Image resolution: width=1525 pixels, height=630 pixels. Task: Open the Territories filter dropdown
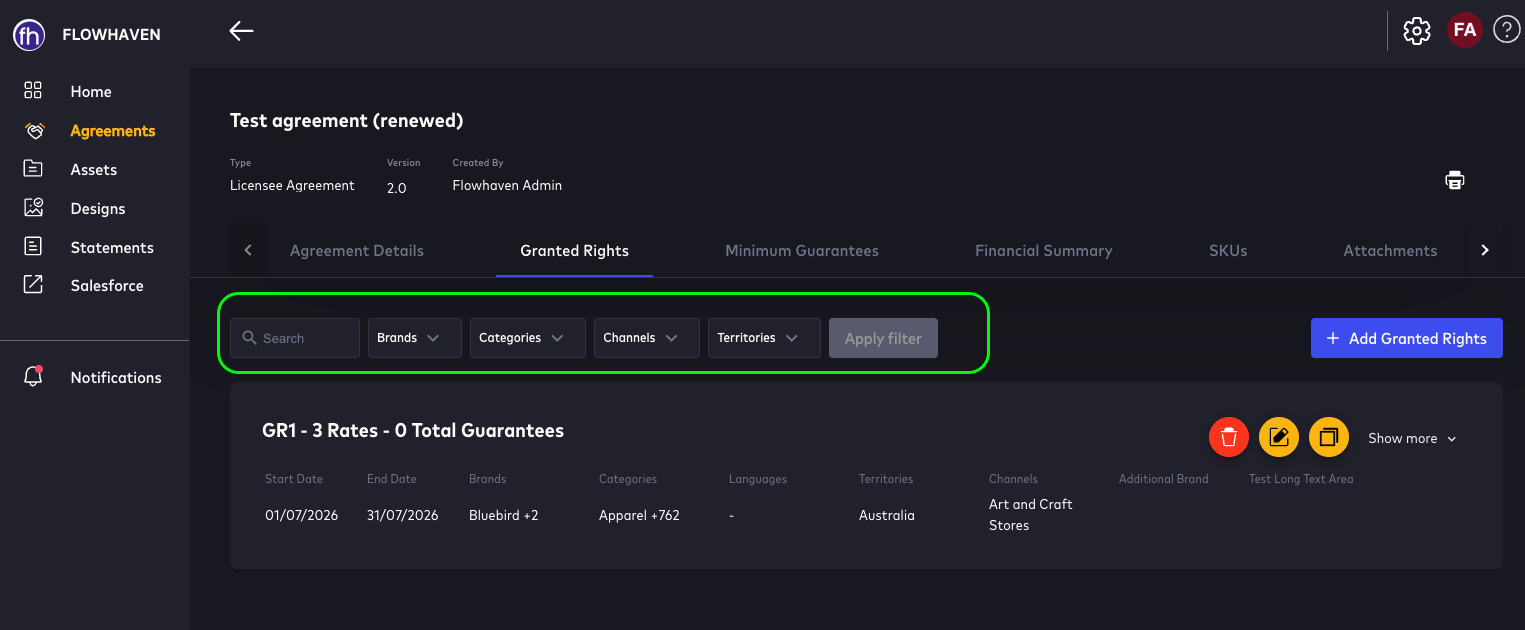pyautogui.click(x=764, y=338)
